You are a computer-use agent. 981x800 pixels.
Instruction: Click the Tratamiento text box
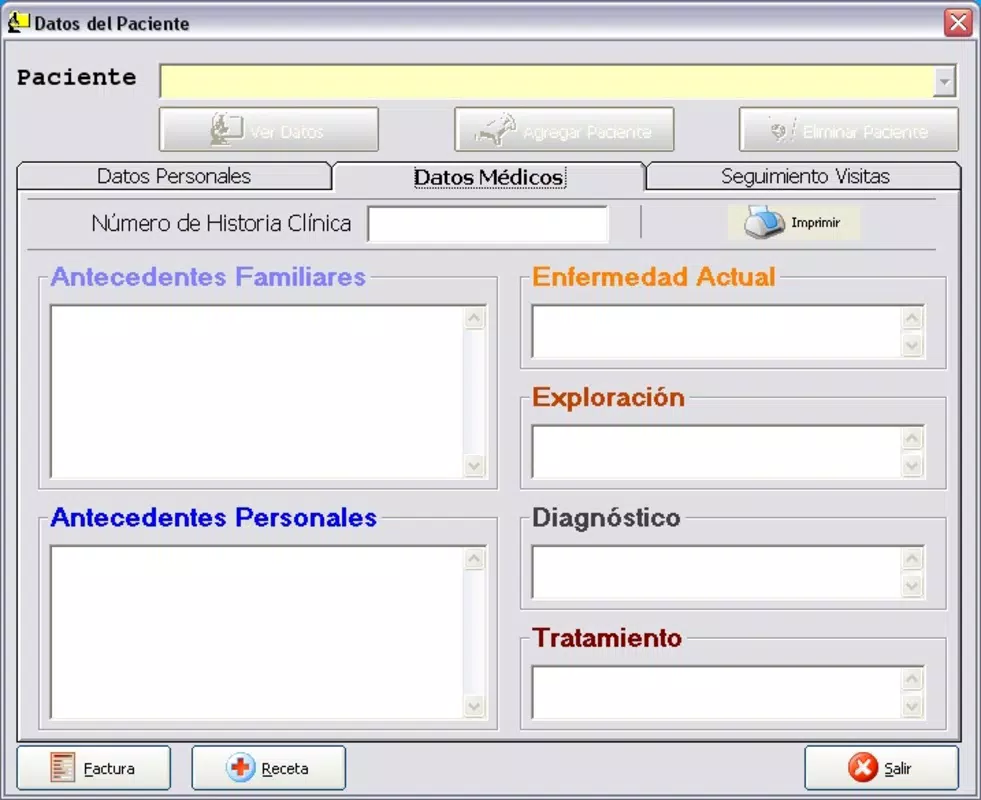[716, 692]
